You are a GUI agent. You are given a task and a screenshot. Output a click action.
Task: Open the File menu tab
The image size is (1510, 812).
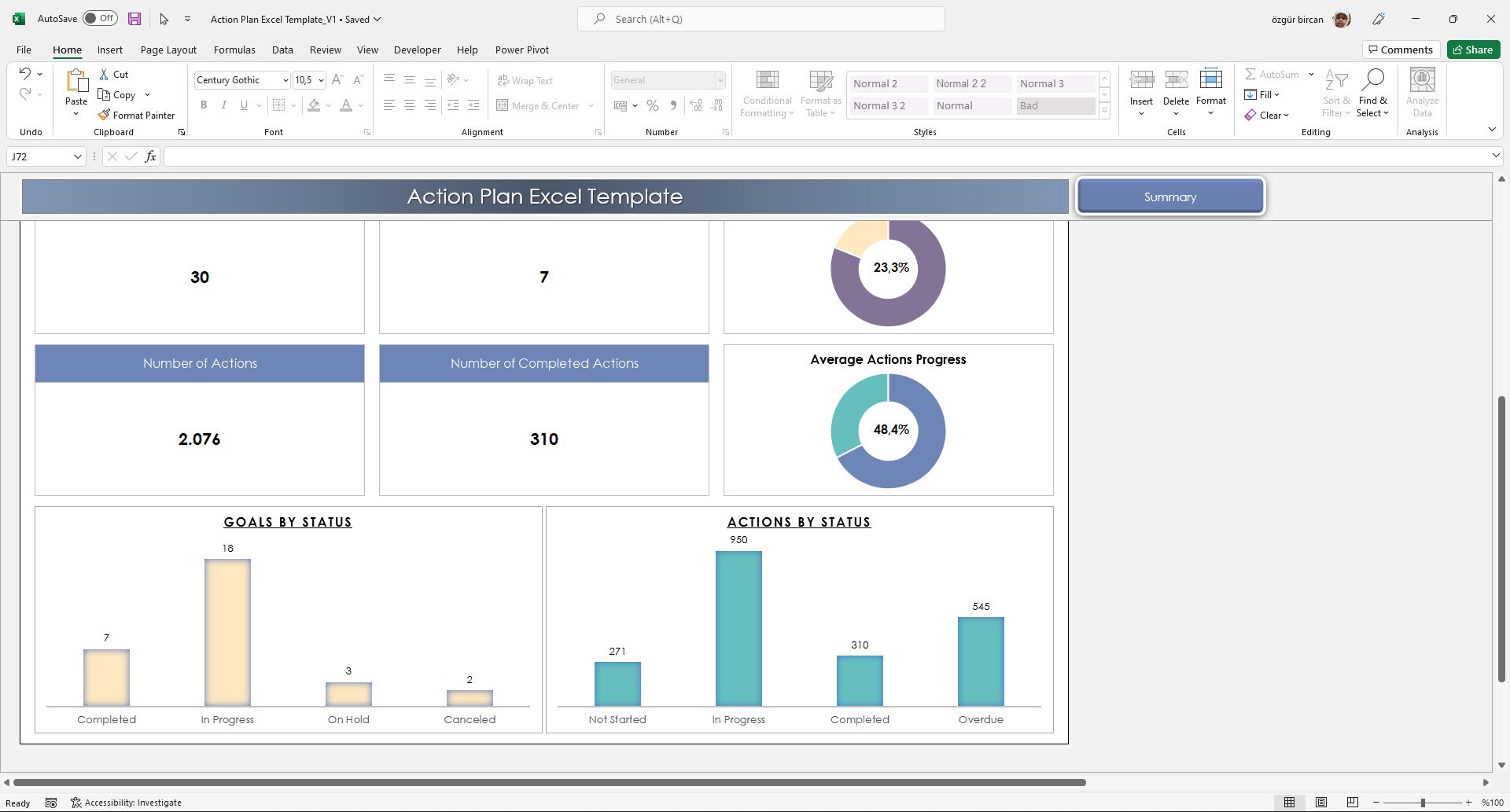tap(24, 50)
